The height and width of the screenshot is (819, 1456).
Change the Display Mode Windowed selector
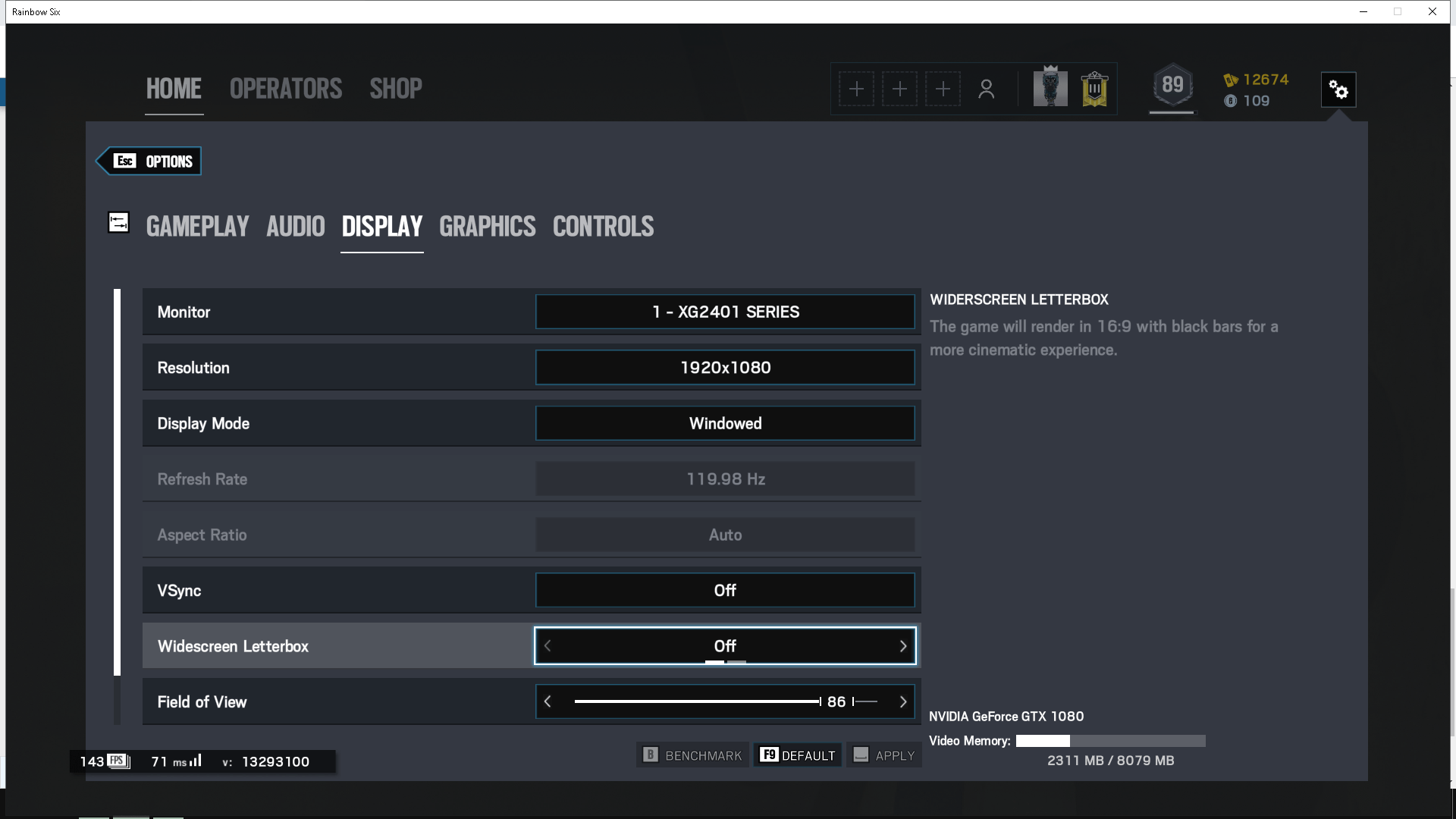725,423
